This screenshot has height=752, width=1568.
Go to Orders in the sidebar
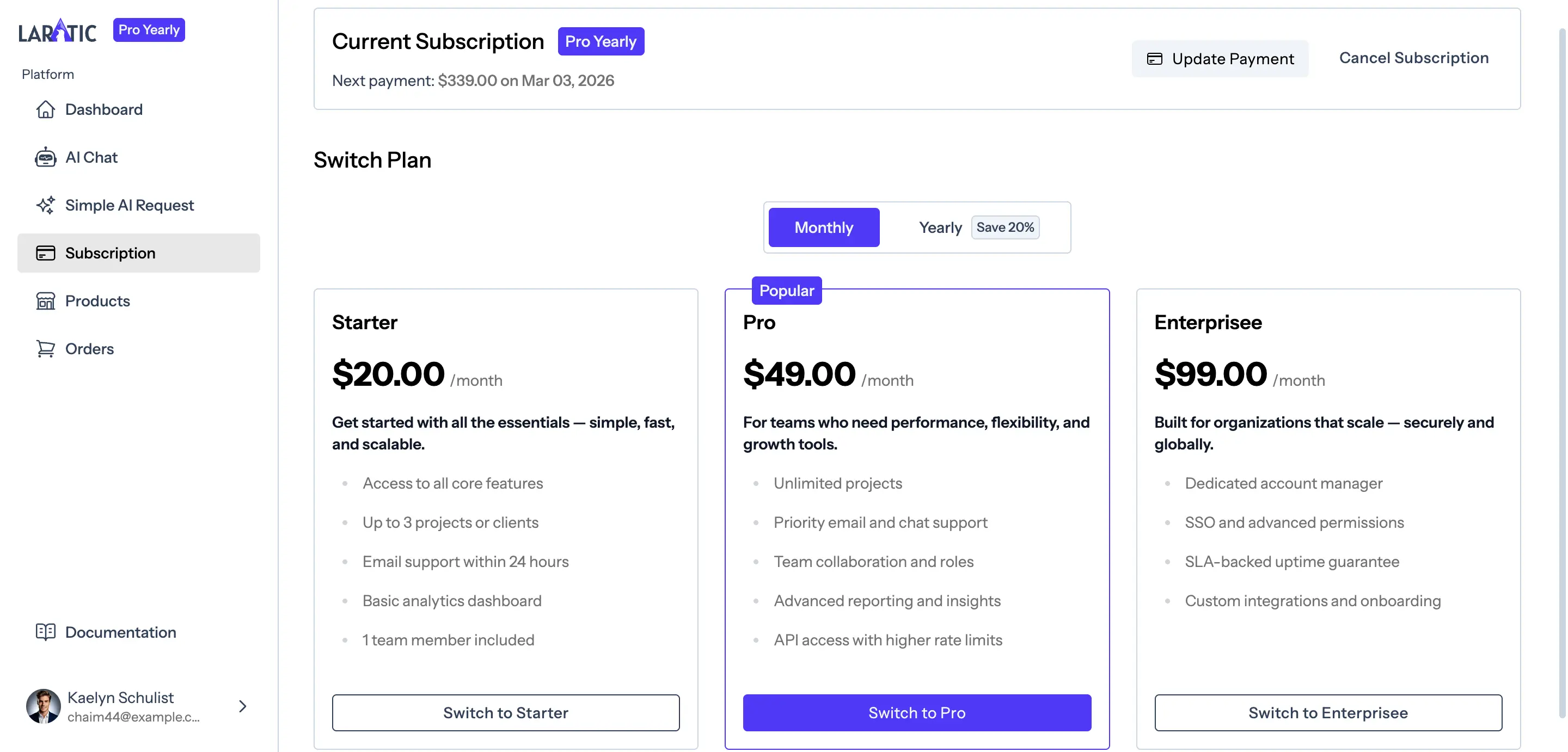(x=89, y=349)
